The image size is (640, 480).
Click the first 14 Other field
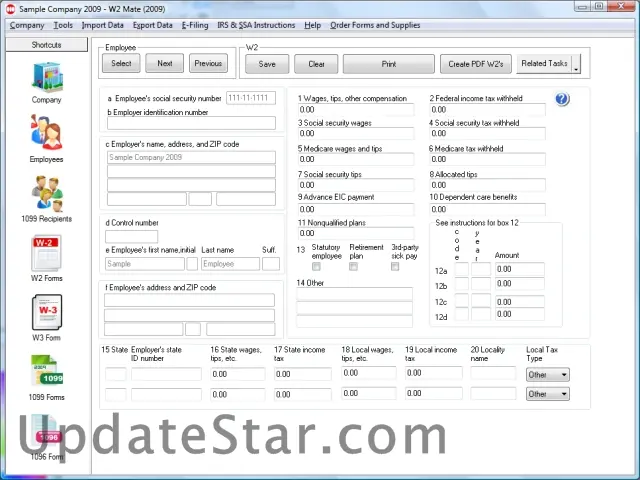point(354,294)
